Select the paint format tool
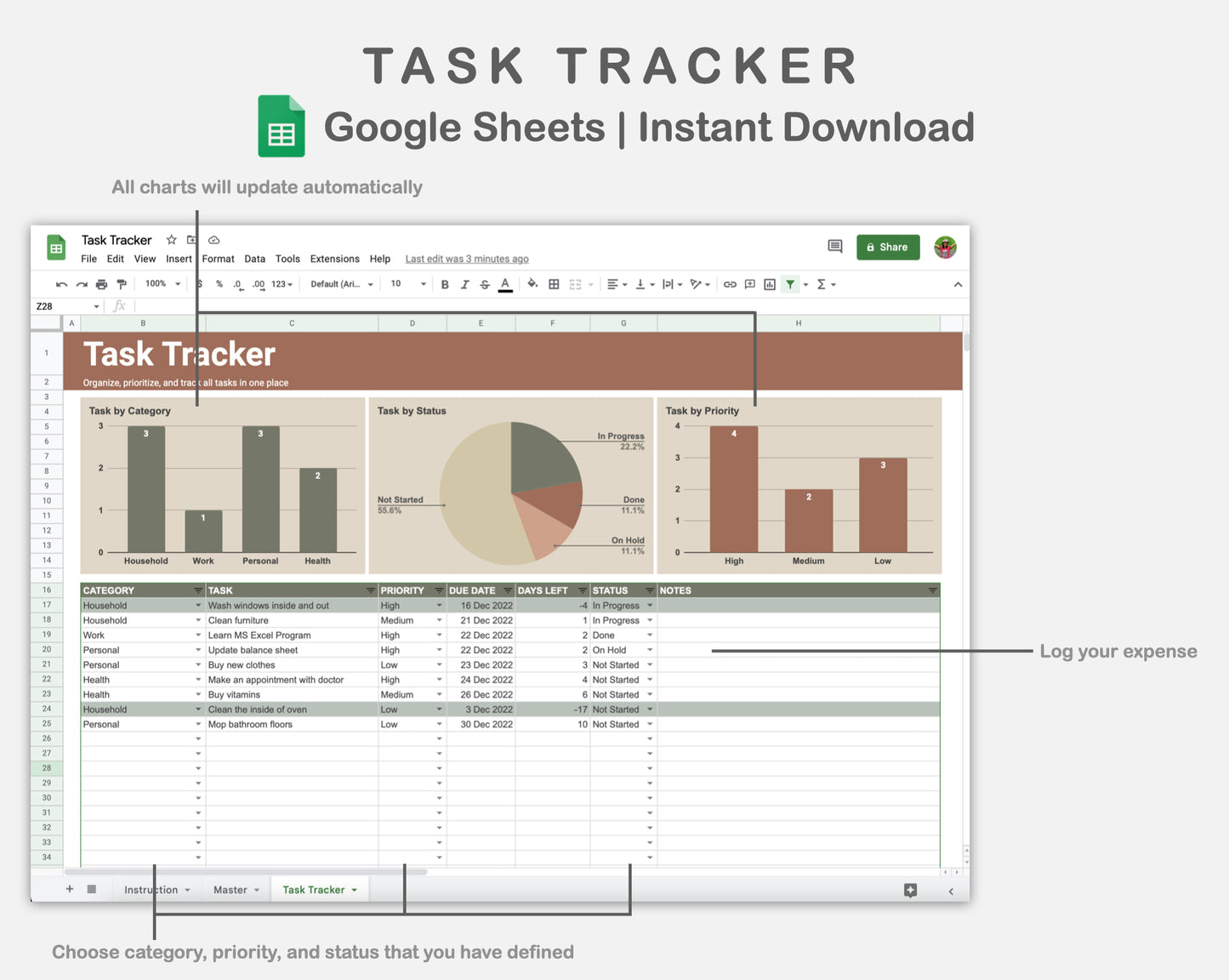 click(x=122, y=284)
